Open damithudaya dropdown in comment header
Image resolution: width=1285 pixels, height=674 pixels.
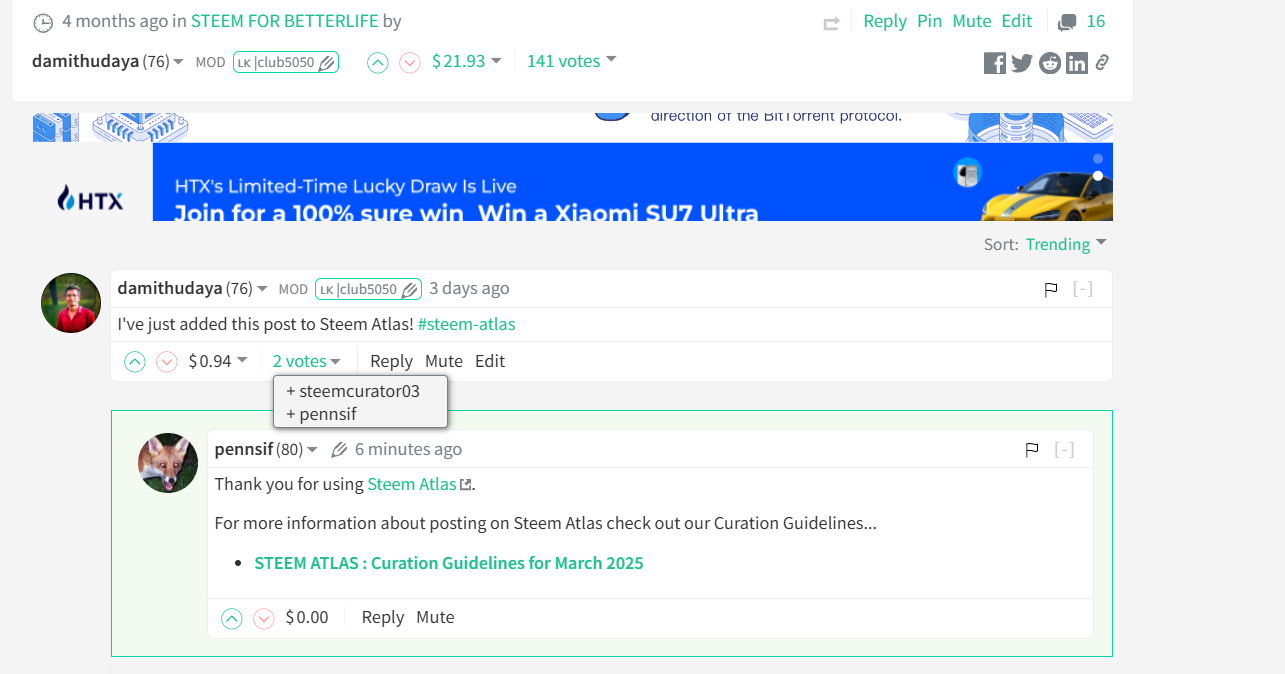point(193,288)
